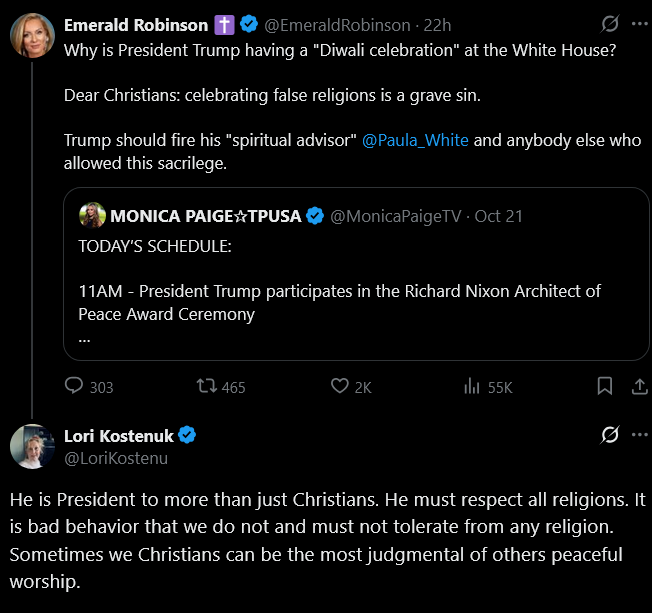Click the Grok icon on Lori's reply
The width and height of the screenshot is (652, 613).
608,435
